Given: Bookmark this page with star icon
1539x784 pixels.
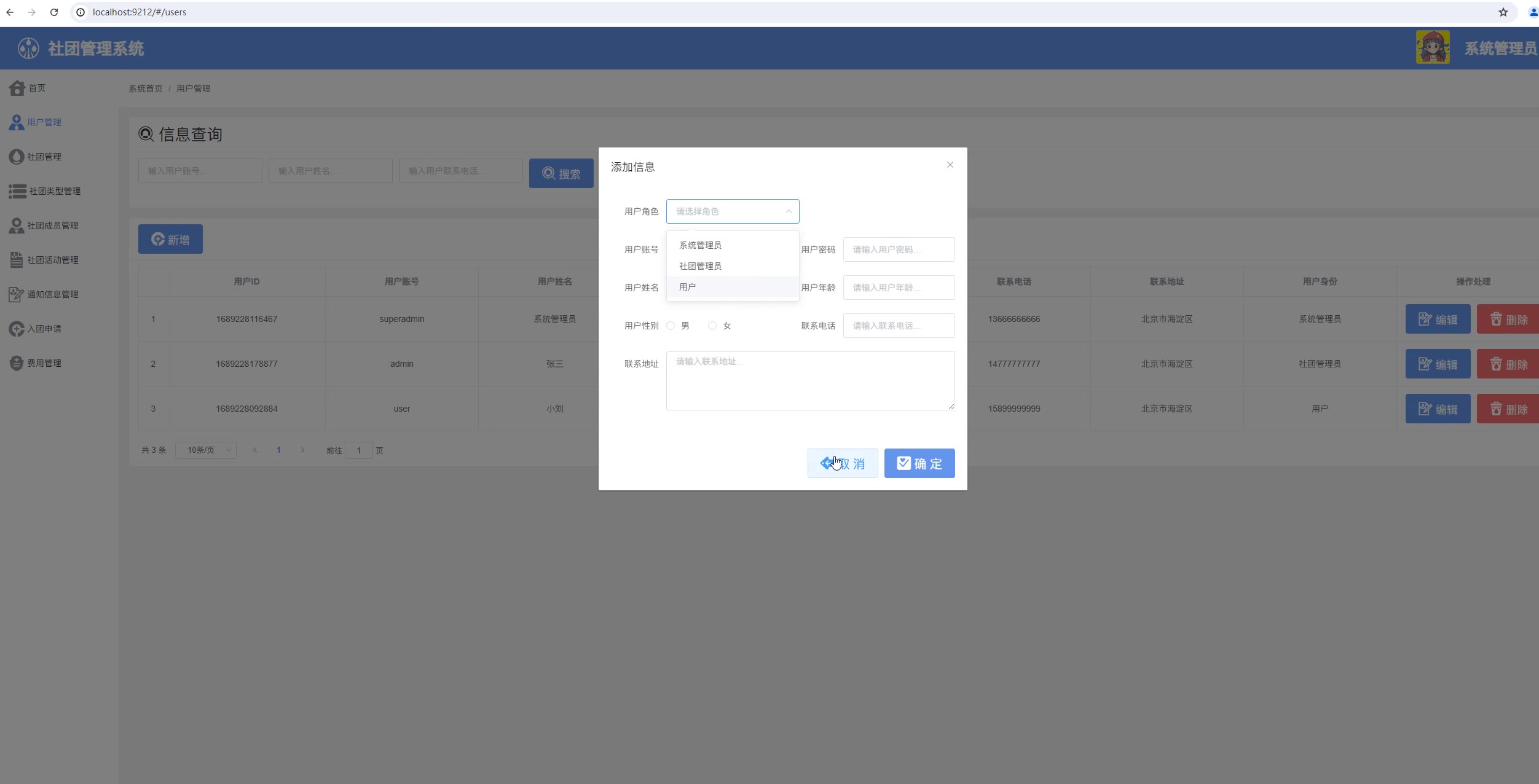Looking at the screenshot, I should [x=1503, y=12].
